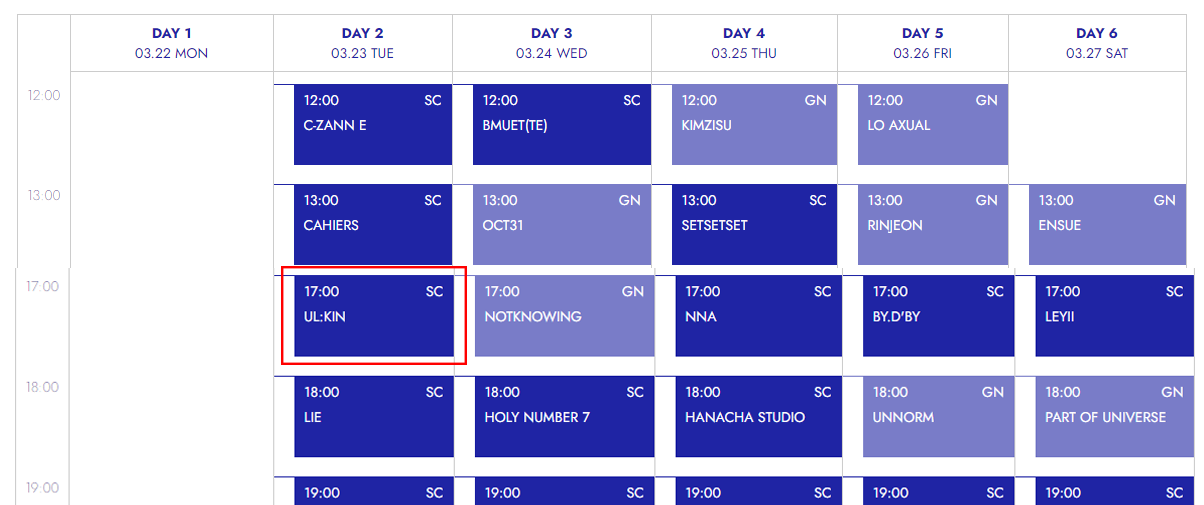
Task: Click the HANACHA STUDIO 18:00 show
Action: click(x=758, y=417)
